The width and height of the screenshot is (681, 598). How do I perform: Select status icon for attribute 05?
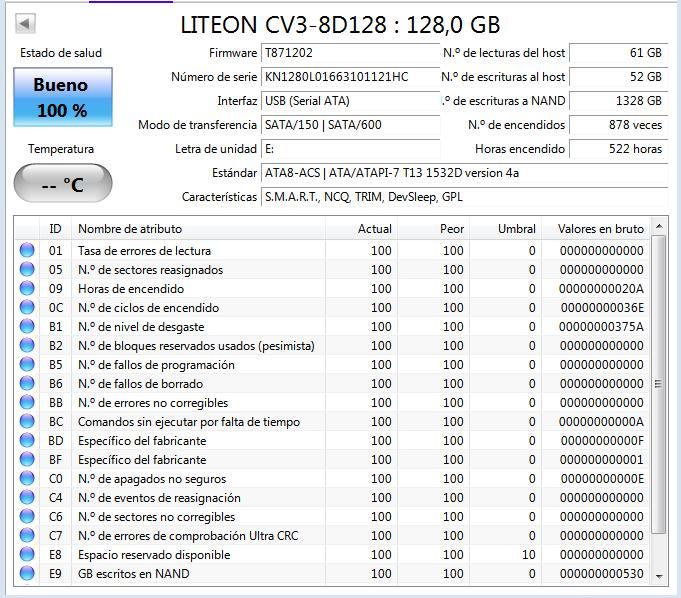[27, 270]
